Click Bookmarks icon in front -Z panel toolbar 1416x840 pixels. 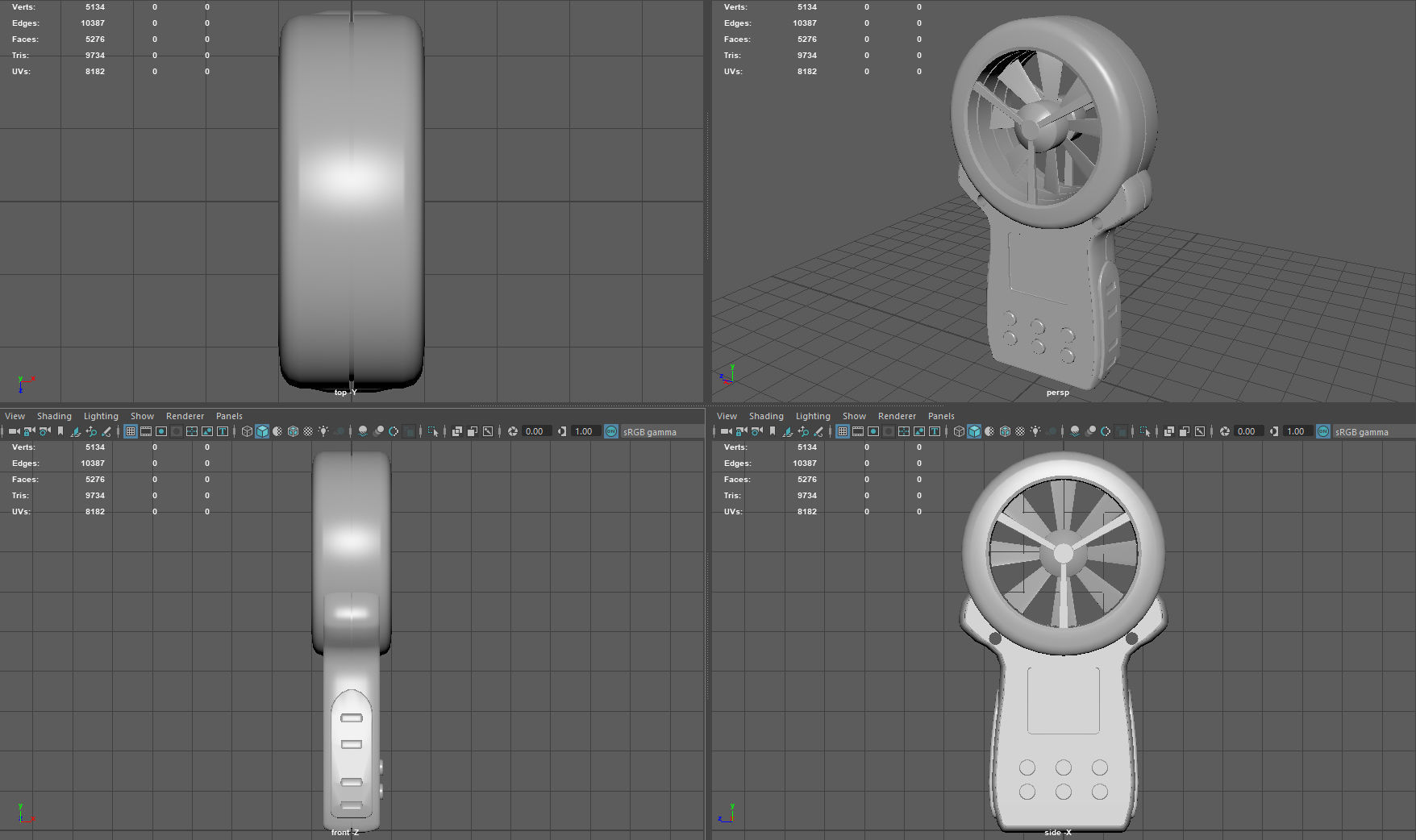(60, 431)
